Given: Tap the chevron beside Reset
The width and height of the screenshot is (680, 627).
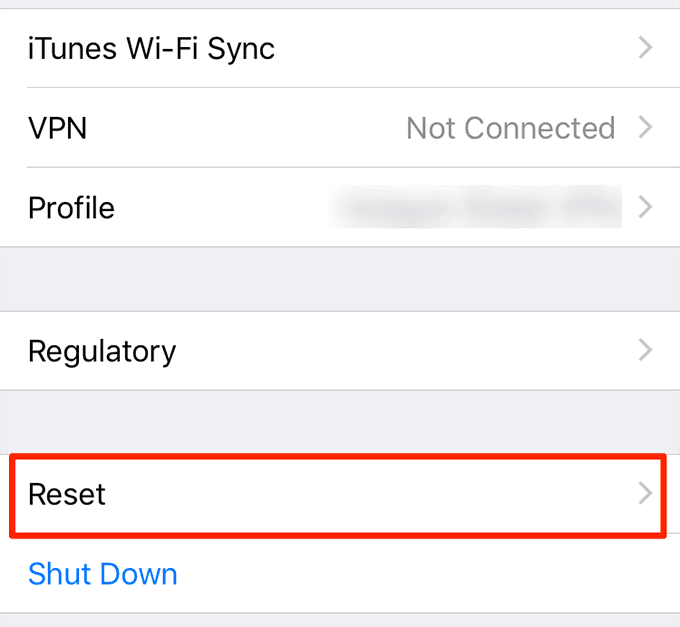Looking at the screenshot, I should click(x=645, y=494).
